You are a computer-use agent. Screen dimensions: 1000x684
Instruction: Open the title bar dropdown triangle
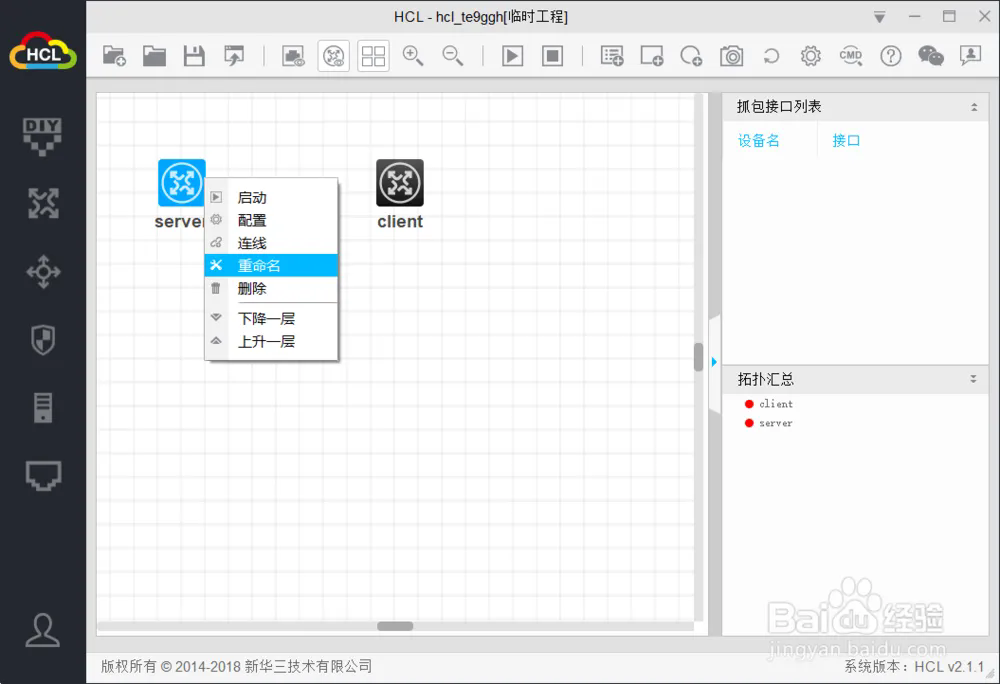click(879, 17)
